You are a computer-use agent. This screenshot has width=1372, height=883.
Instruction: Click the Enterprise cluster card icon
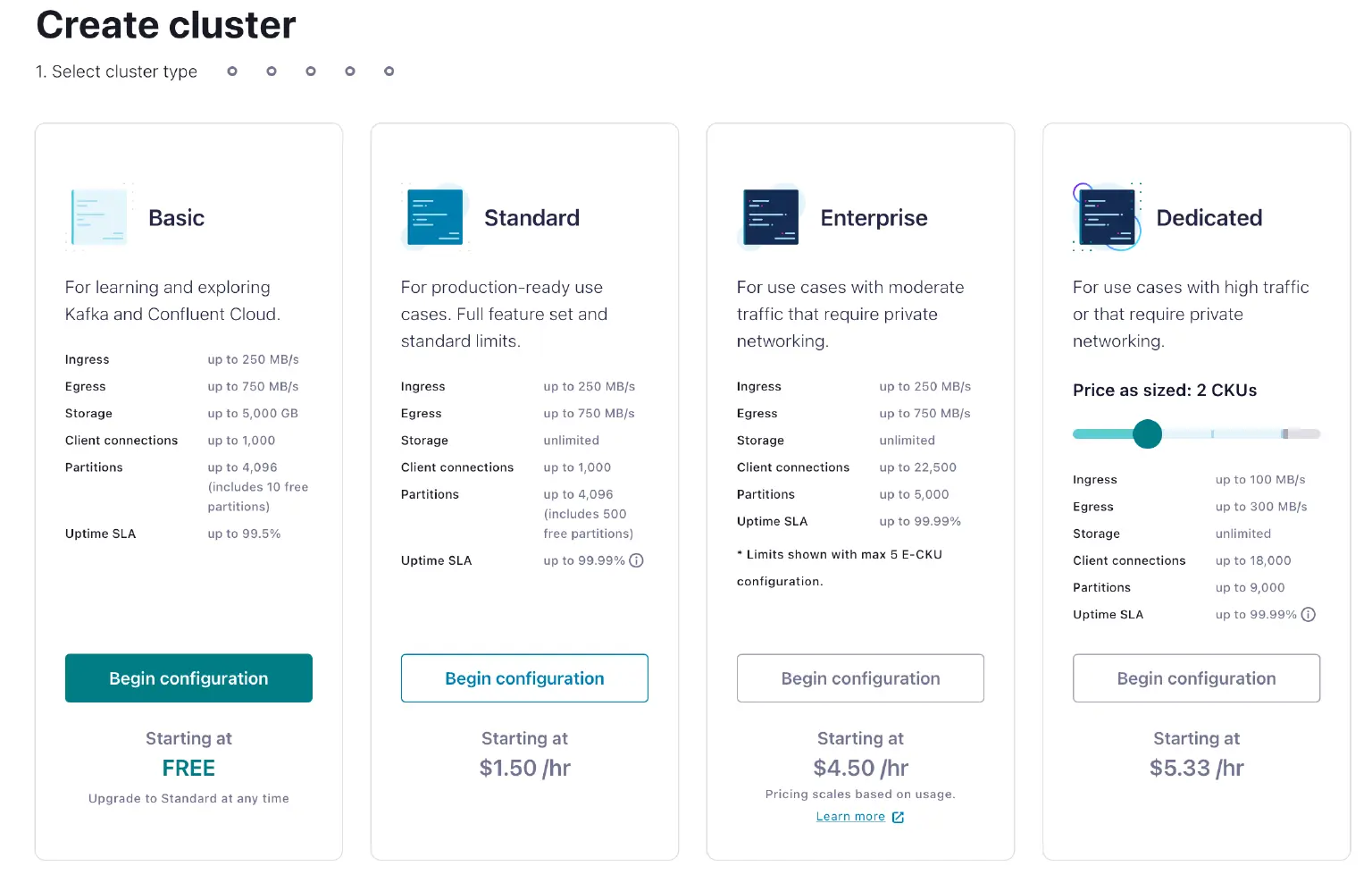coord(770,216)
